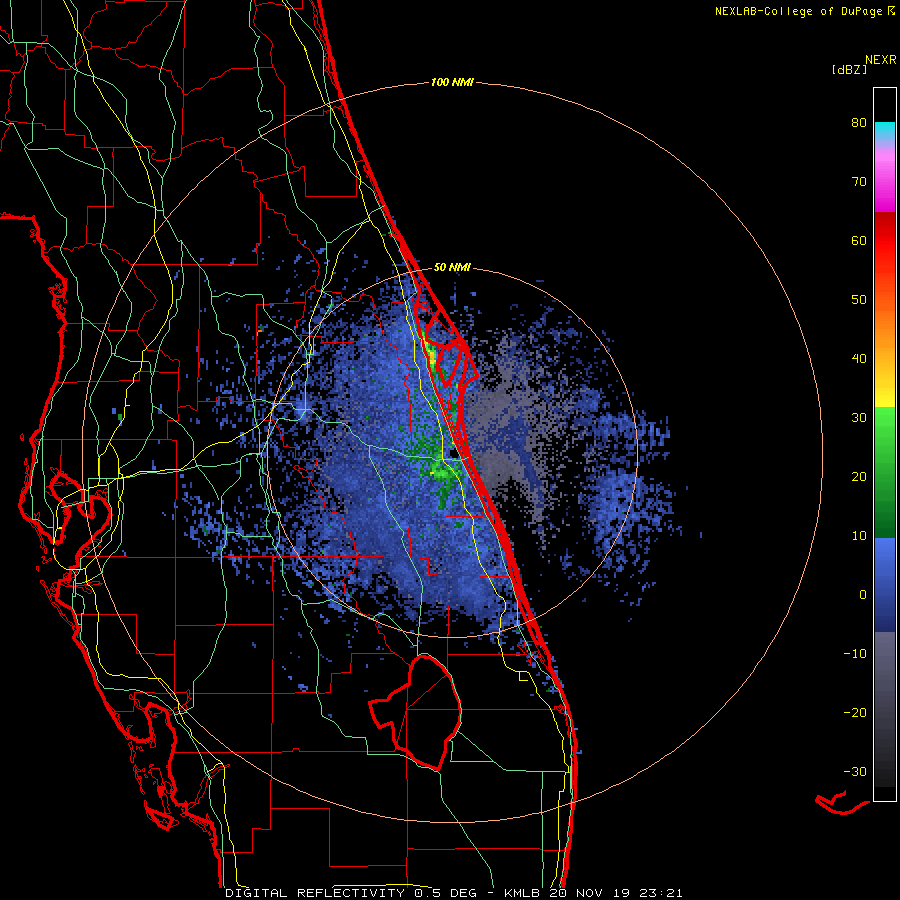Click the KMLB station identifier in caption
The image size is (900, 900).
tap(522, 893)
